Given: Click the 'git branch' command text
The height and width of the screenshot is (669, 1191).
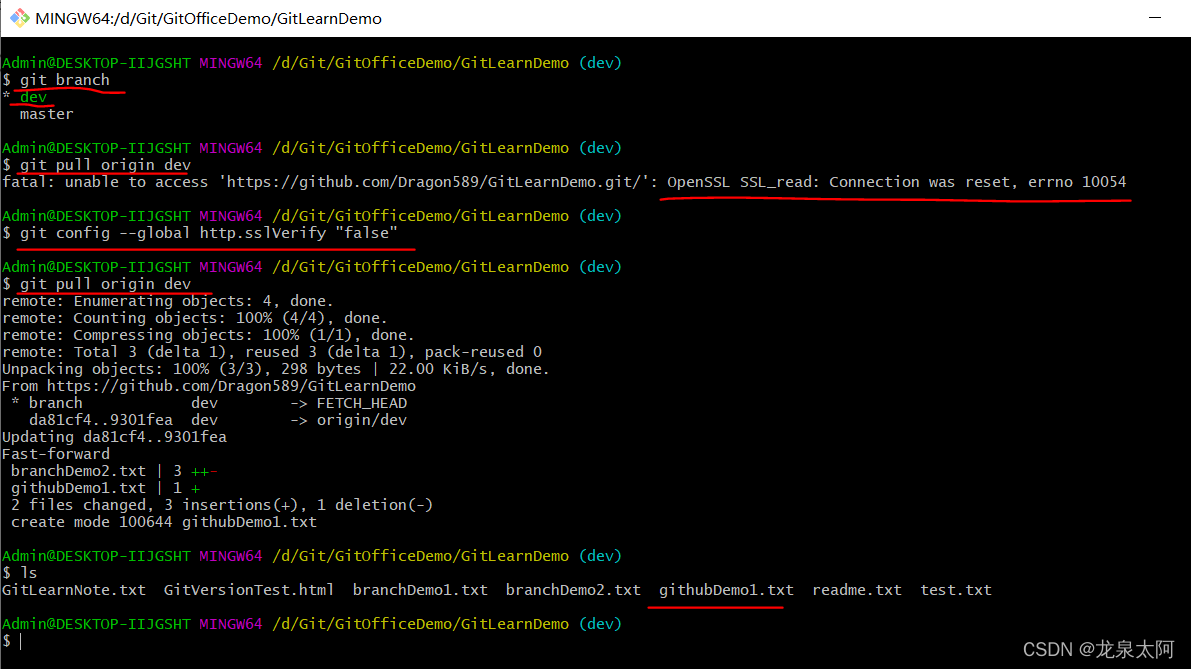Looking at the screenshot, I should [65, 80].
